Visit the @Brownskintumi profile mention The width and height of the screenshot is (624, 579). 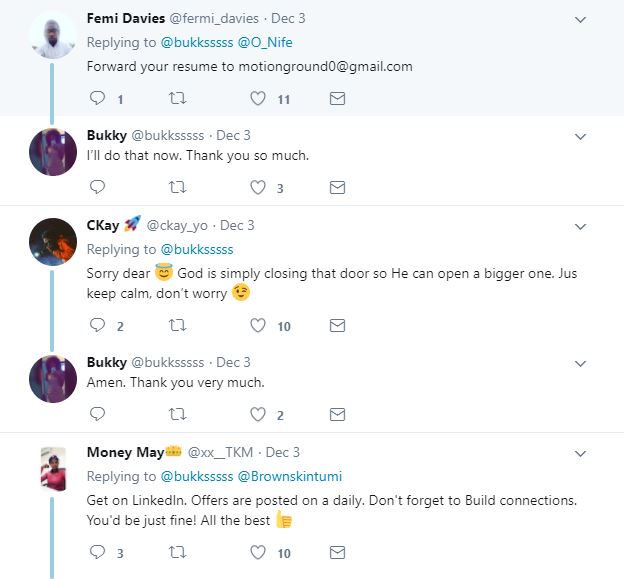click(292, 476)
